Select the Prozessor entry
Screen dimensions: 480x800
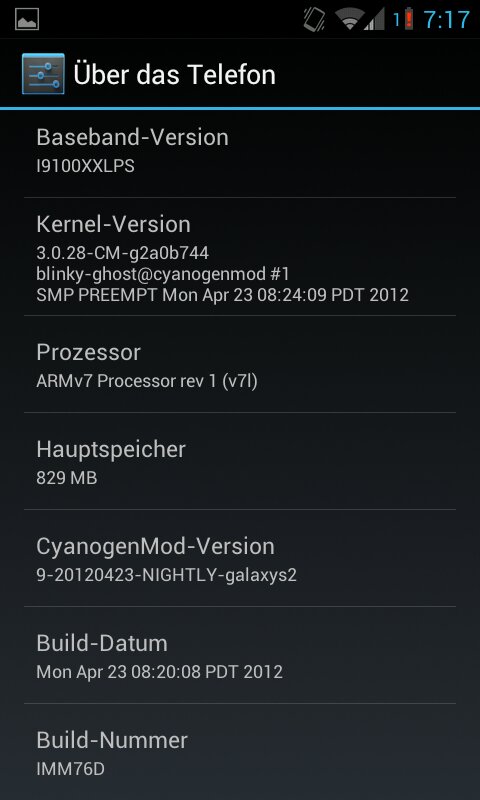[x=240, y=364]
